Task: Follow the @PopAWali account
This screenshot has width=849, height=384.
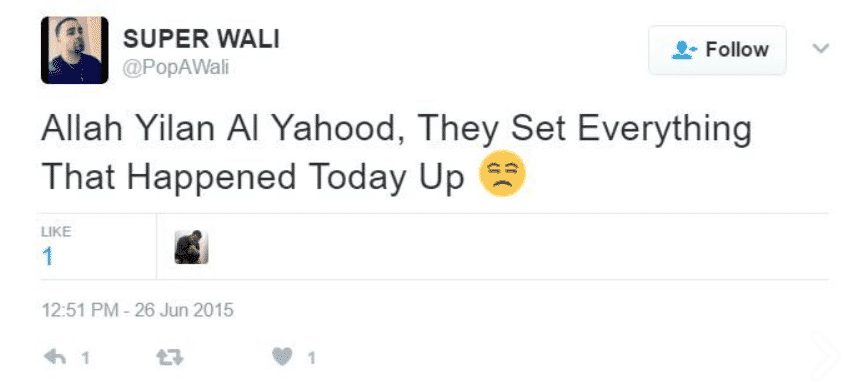Action: [717, 50]
